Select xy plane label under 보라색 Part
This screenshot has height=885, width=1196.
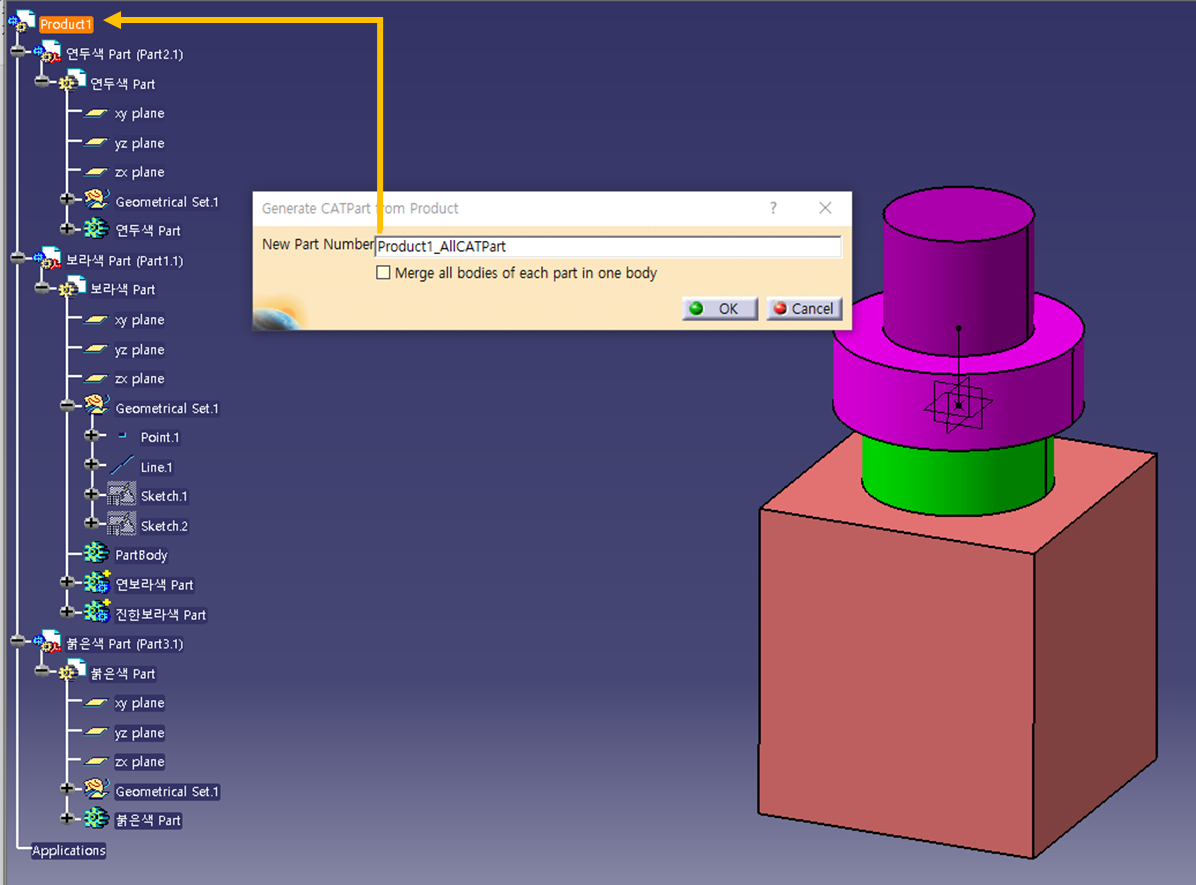click(x=139, y=320)
